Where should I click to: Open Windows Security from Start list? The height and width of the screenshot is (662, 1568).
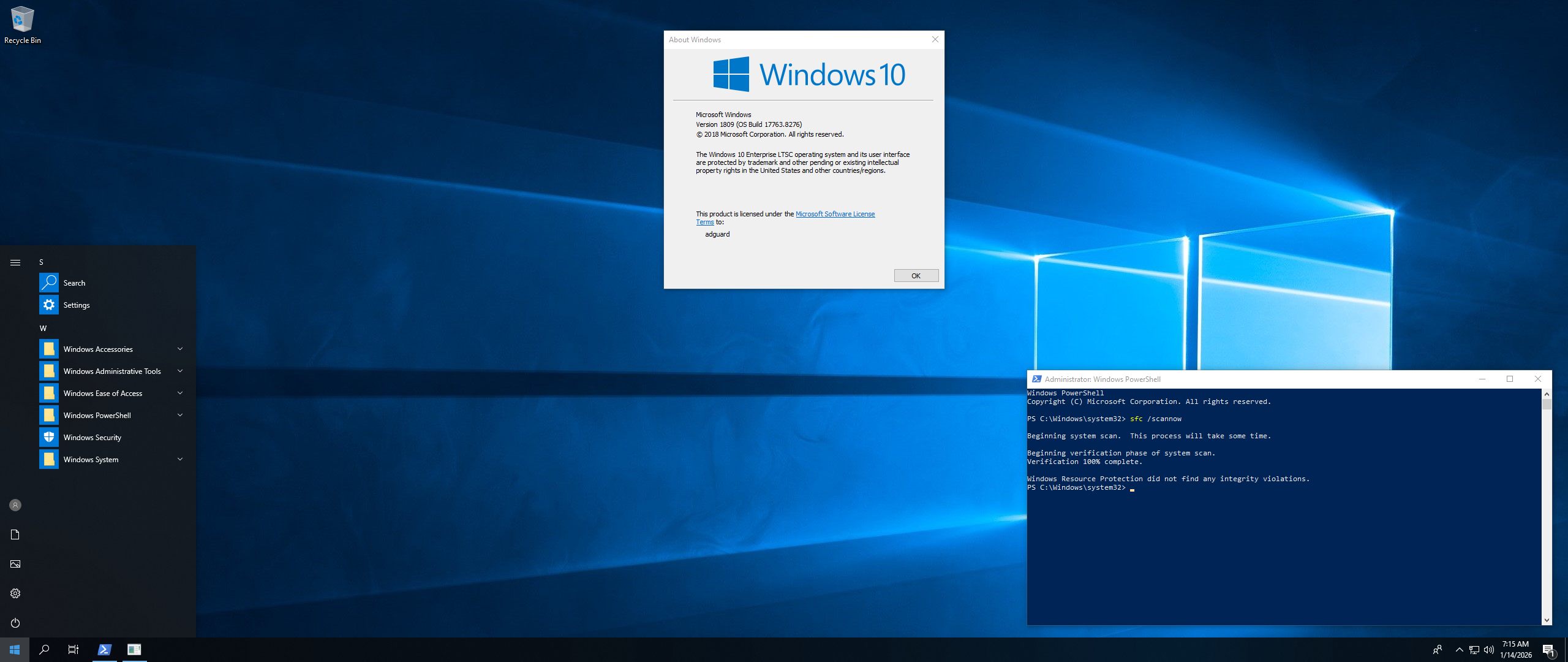92,438
